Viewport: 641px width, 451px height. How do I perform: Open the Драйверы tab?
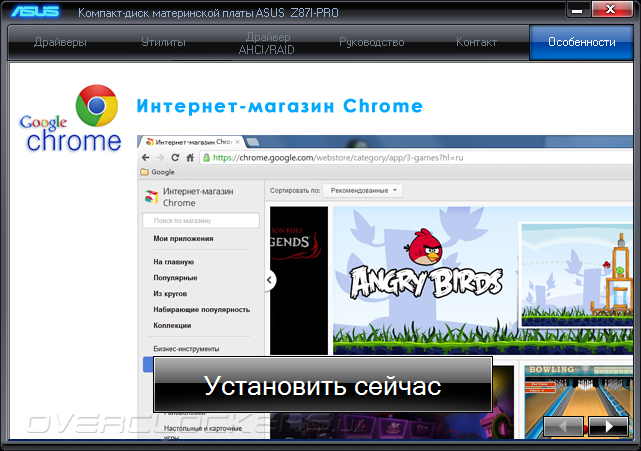pos(61,43)
